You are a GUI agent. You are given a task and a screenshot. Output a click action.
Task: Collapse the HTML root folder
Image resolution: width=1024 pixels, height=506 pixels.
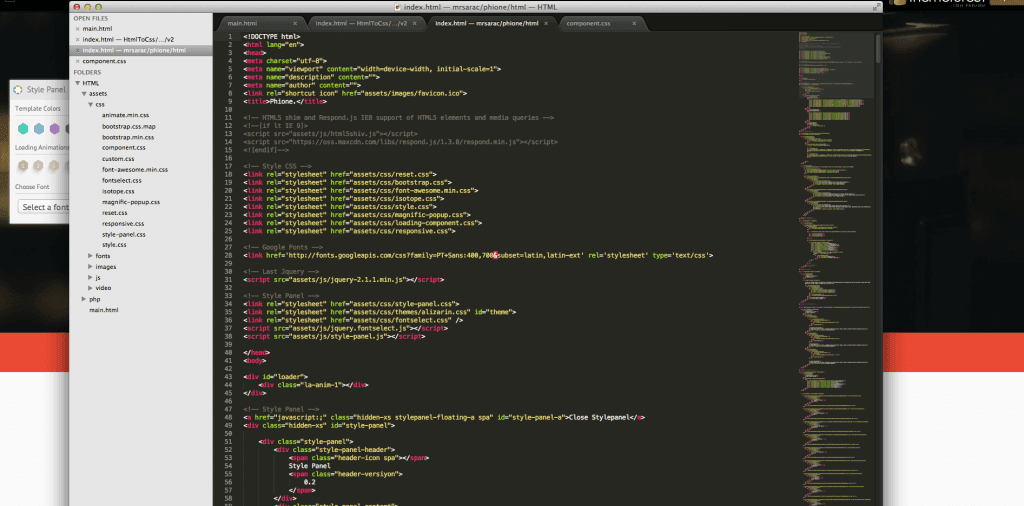(x=78, y=83)
